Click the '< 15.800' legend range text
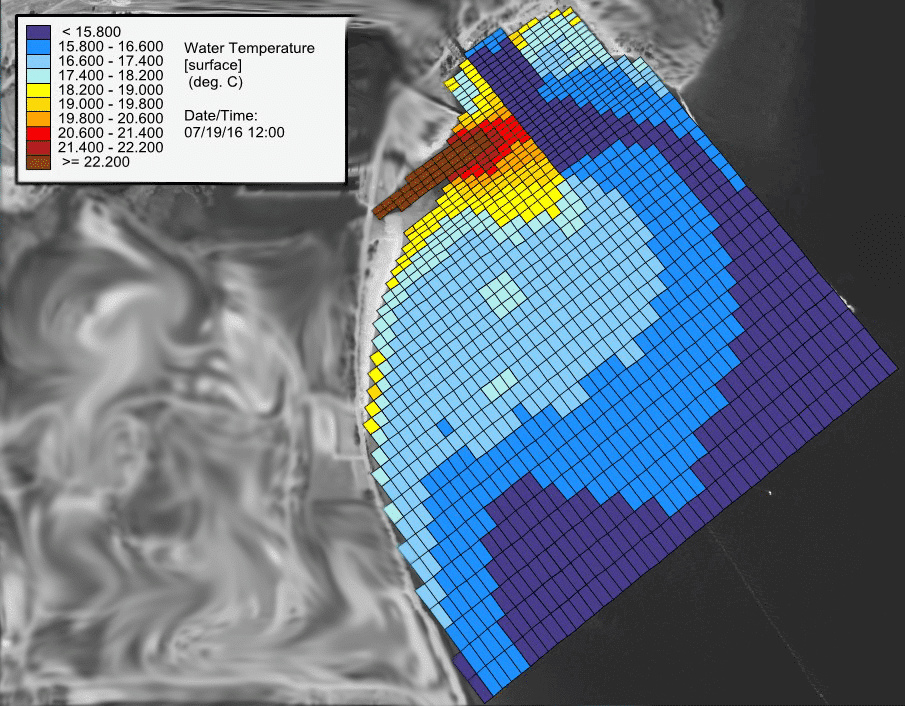The height and width of the screenshot is (706, 905). pos(92,32)
